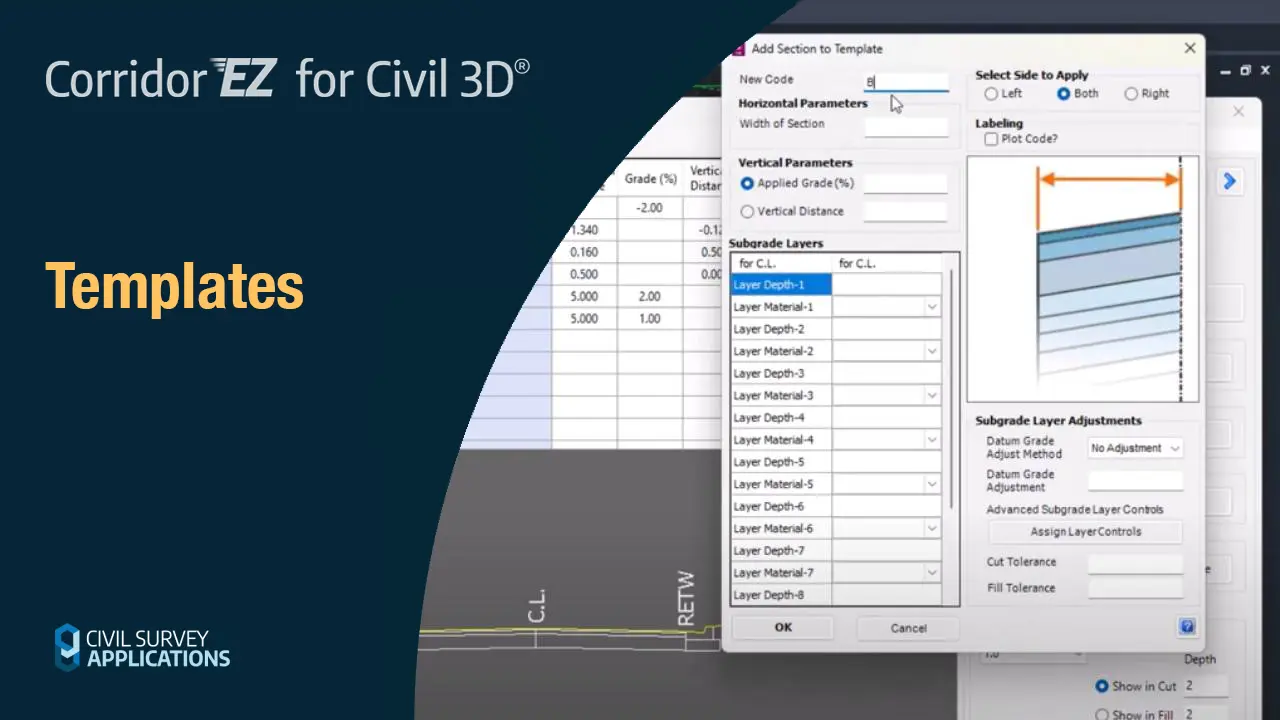Select the Right side radio button
1280x720 pixels.
coord(1131,94)
